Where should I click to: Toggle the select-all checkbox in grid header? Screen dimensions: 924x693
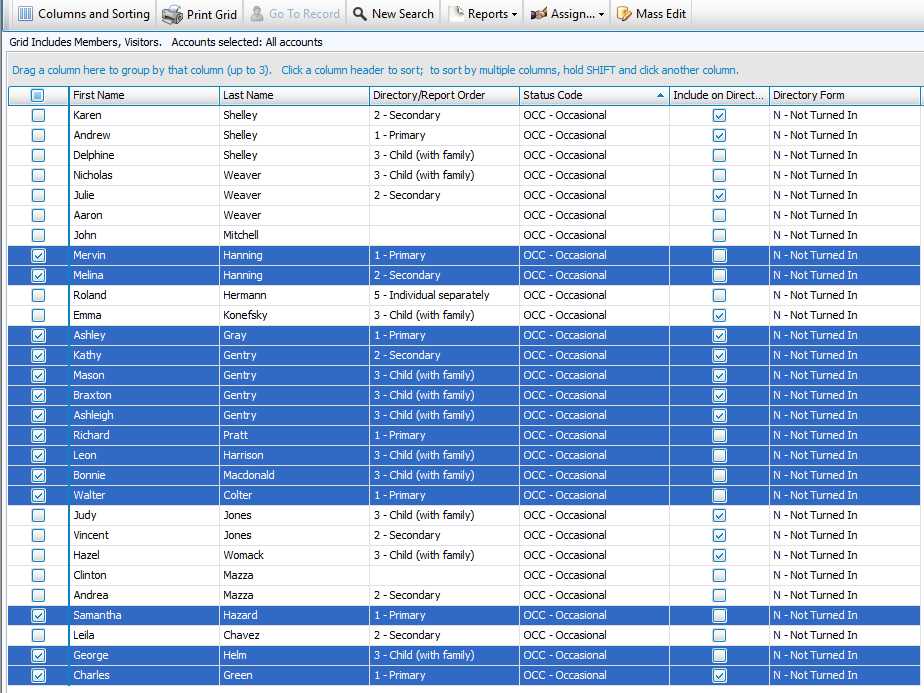38,96
